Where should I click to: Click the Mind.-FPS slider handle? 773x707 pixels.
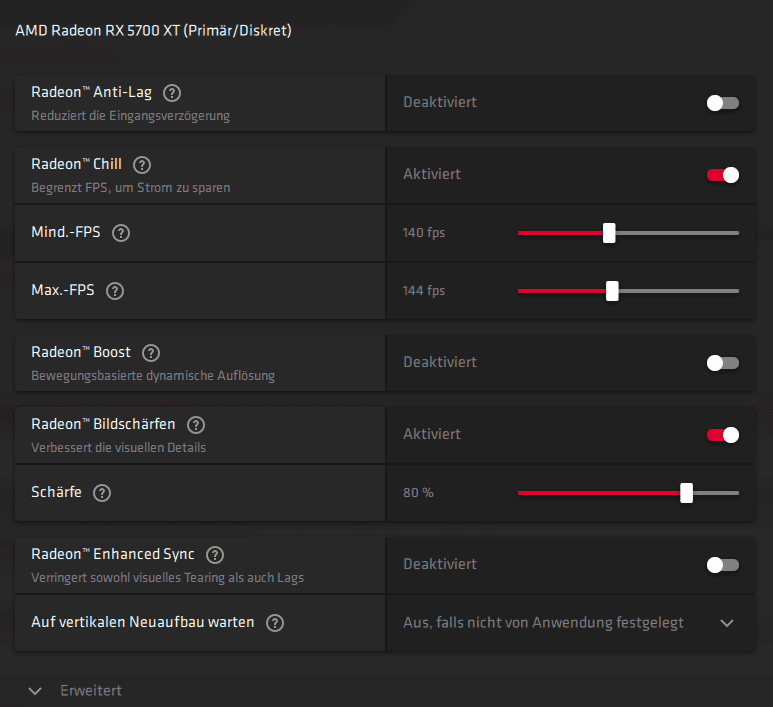(609, 233)
